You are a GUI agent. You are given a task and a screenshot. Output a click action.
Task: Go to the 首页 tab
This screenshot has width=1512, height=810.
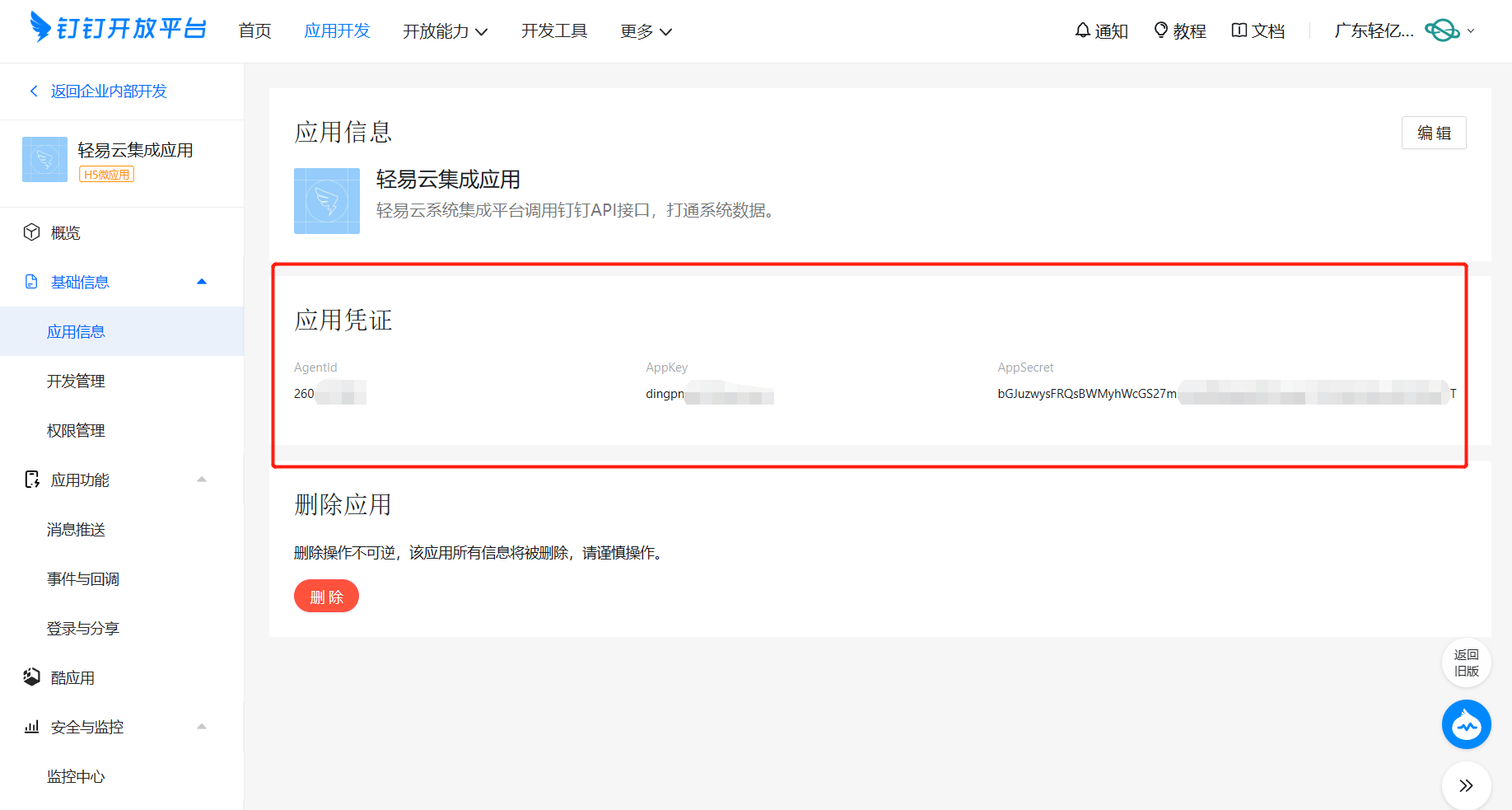tap(254, 31)
